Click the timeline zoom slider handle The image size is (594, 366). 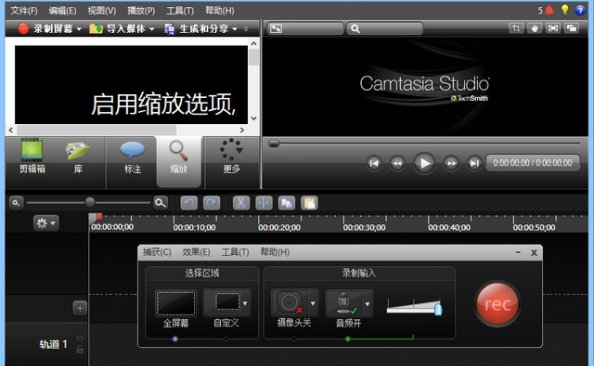pos(90,202)
